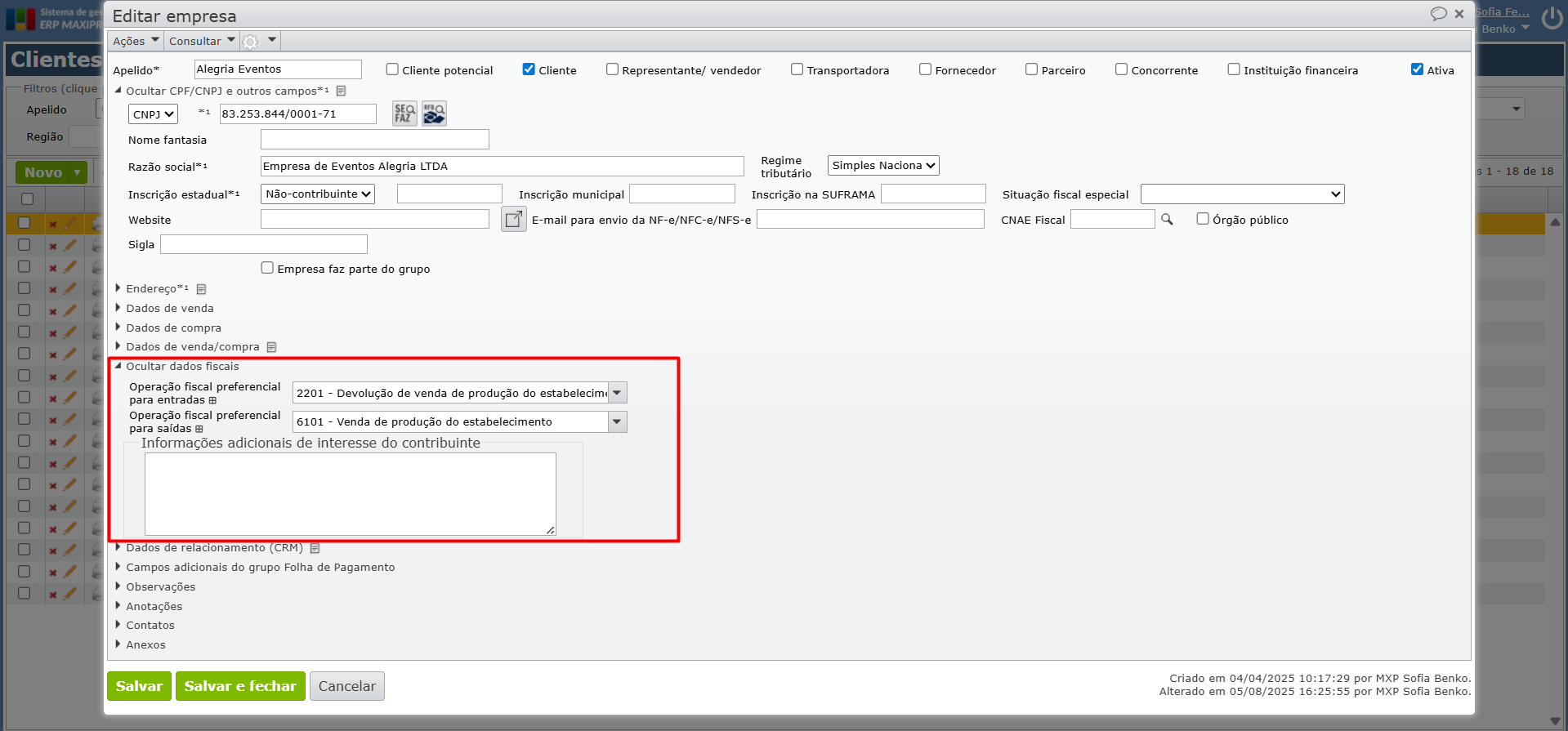
Task: Click the CNPJ number field
Action: pyautogui.click(x=298, y=114)
